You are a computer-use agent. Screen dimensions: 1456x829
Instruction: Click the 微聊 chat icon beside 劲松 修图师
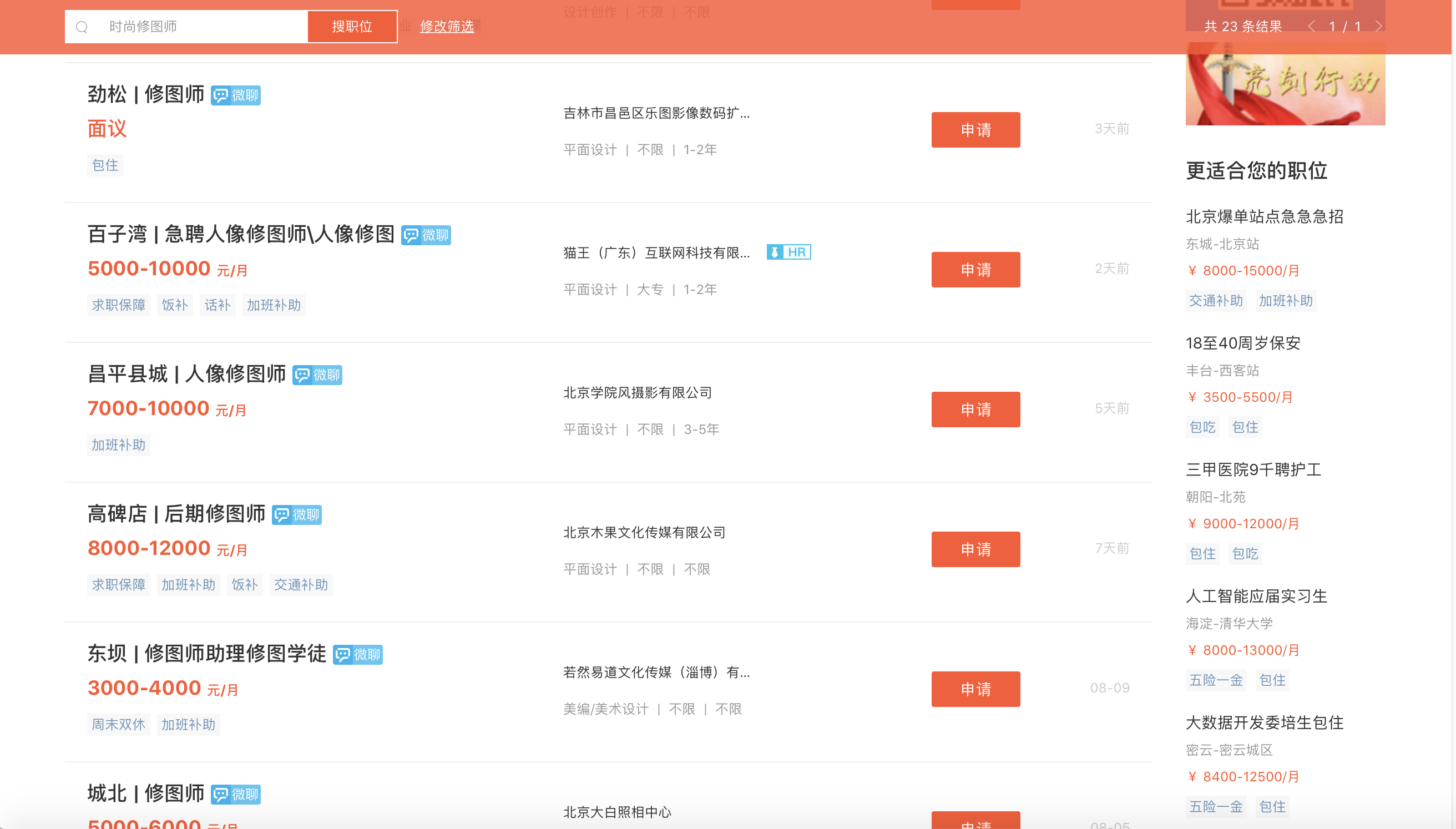point(235,95)
